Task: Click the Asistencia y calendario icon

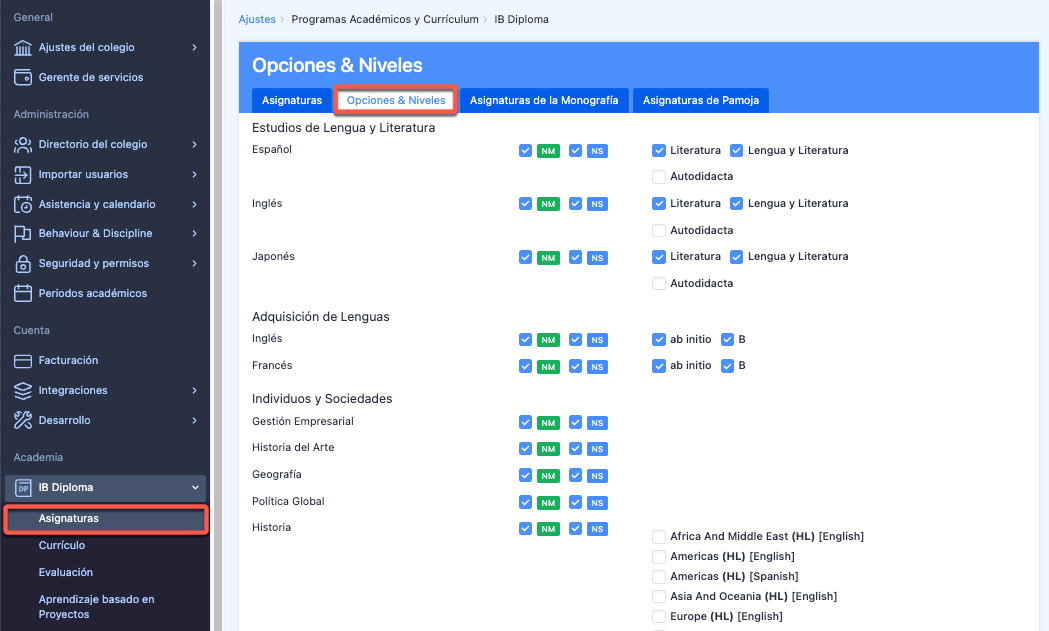Action: tap(23, 205)
